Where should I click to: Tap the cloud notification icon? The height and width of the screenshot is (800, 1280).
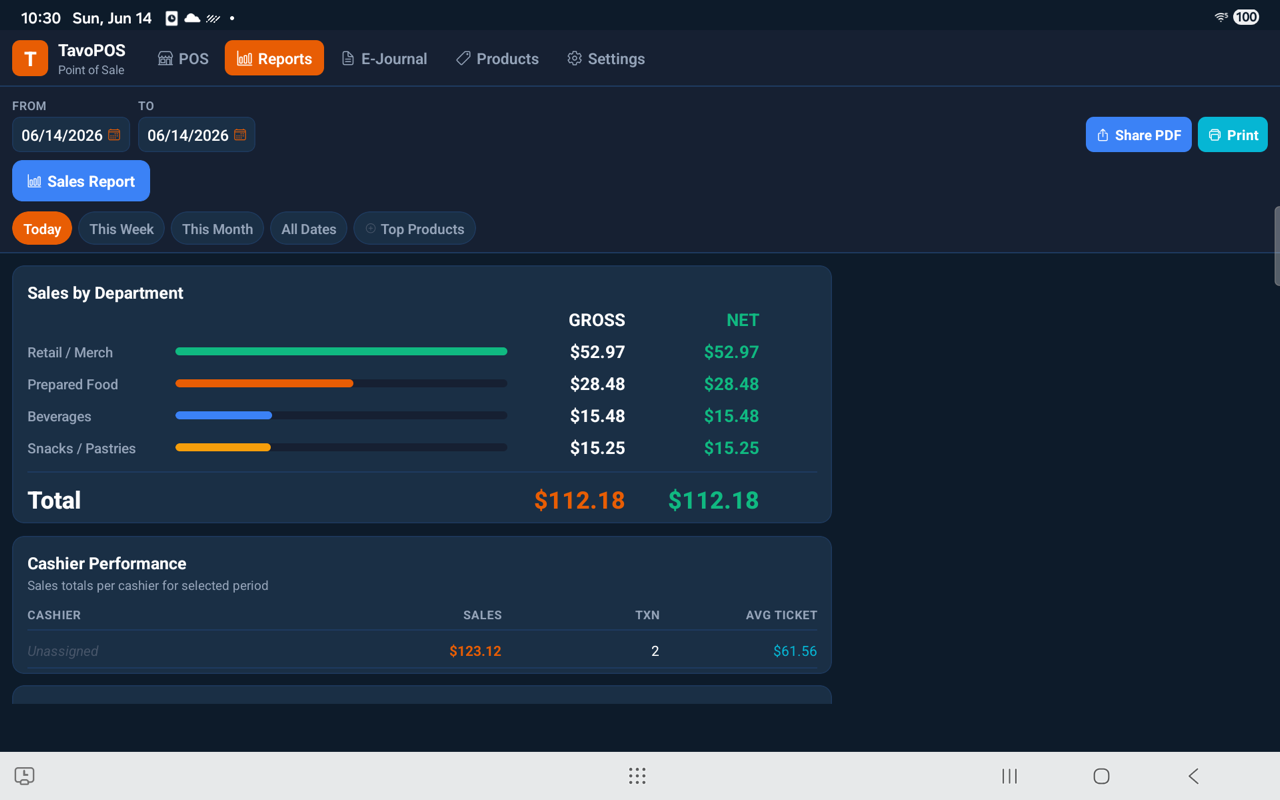[192, 18]
